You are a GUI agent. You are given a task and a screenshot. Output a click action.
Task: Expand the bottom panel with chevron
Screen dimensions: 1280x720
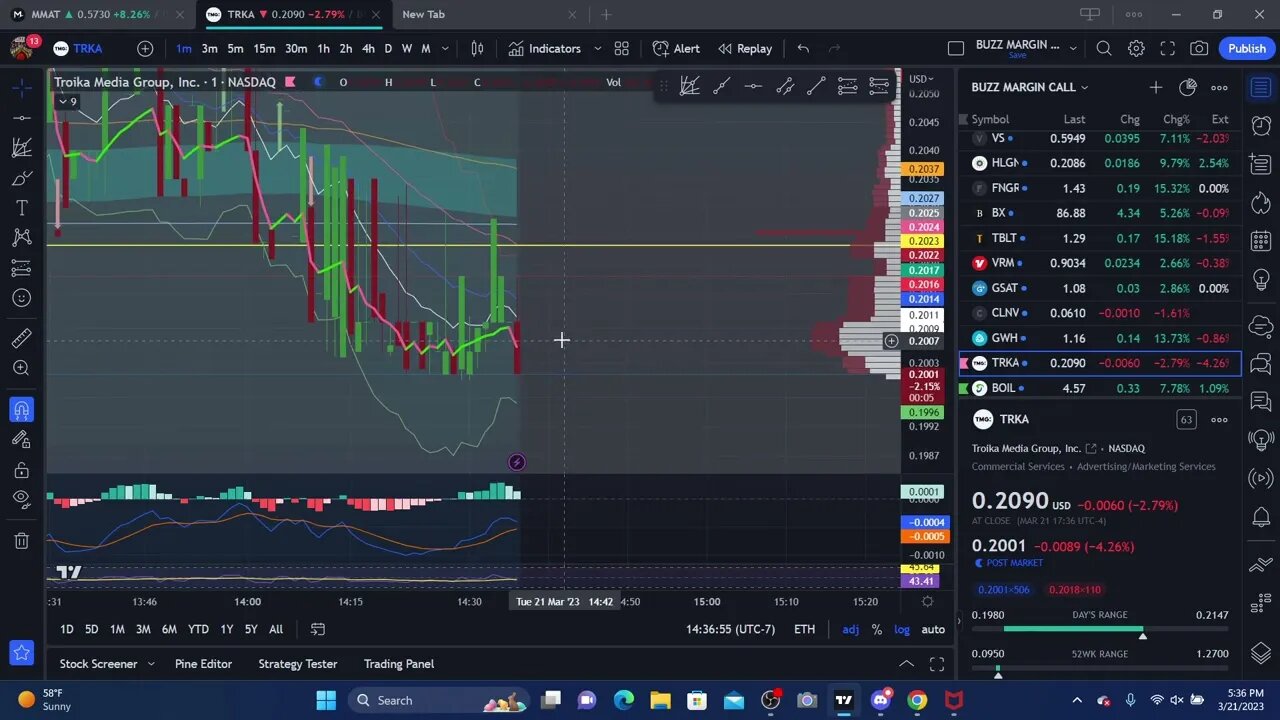906,664
